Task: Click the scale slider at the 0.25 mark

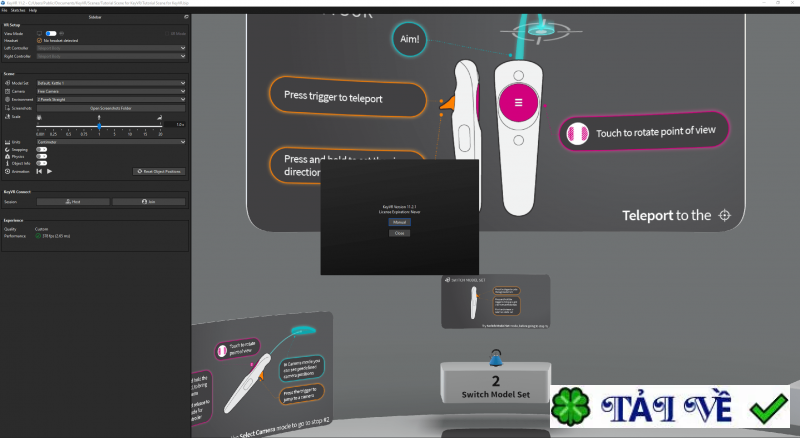Action: (53, 126)
